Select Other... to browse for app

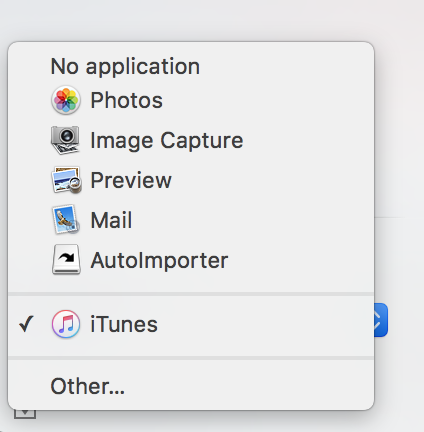[x=87, y=387]
